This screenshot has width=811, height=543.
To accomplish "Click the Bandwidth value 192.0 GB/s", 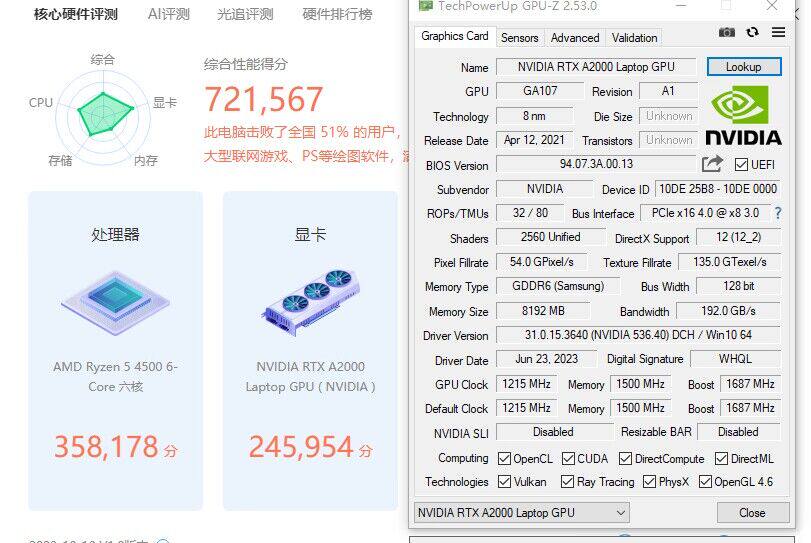I will click(x=728, y=311).
